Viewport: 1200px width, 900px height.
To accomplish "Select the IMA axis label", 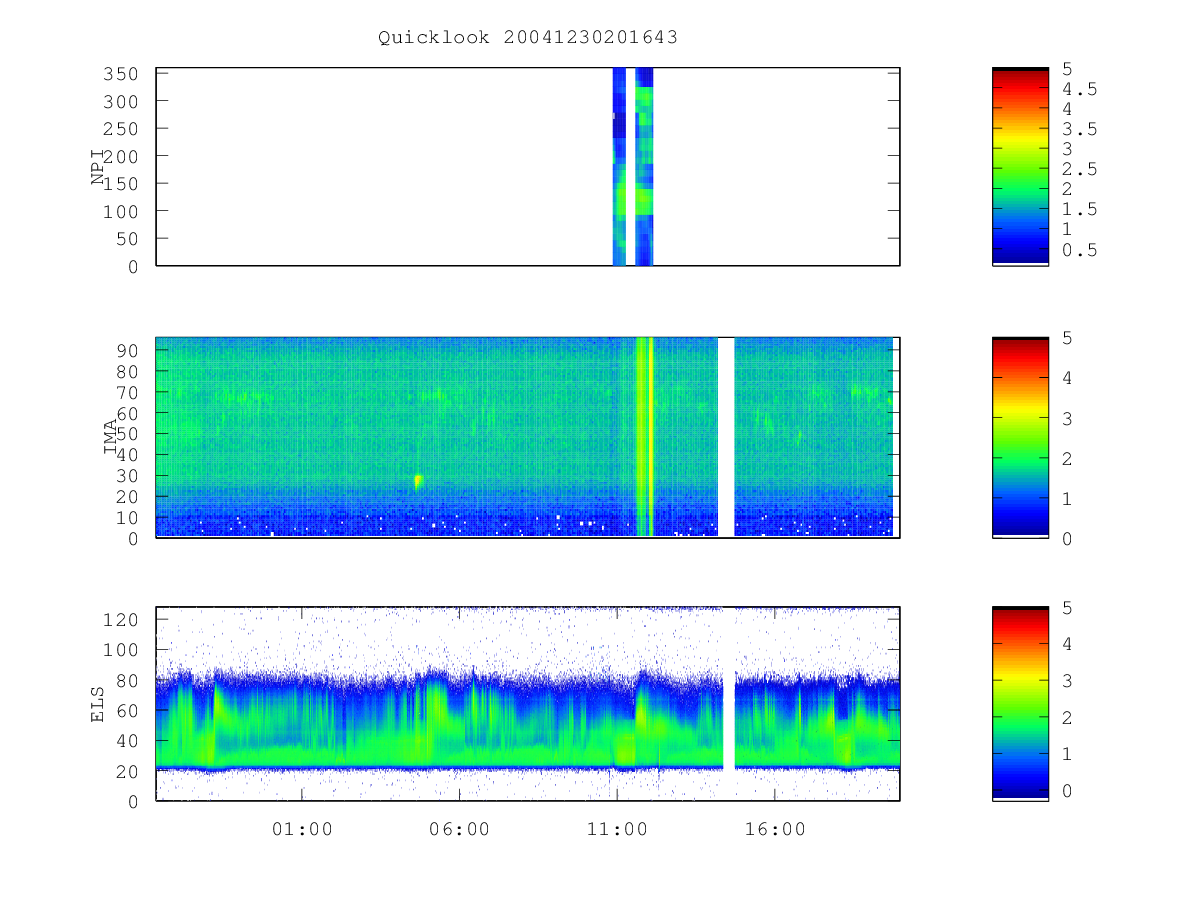I will coord(111,437).
